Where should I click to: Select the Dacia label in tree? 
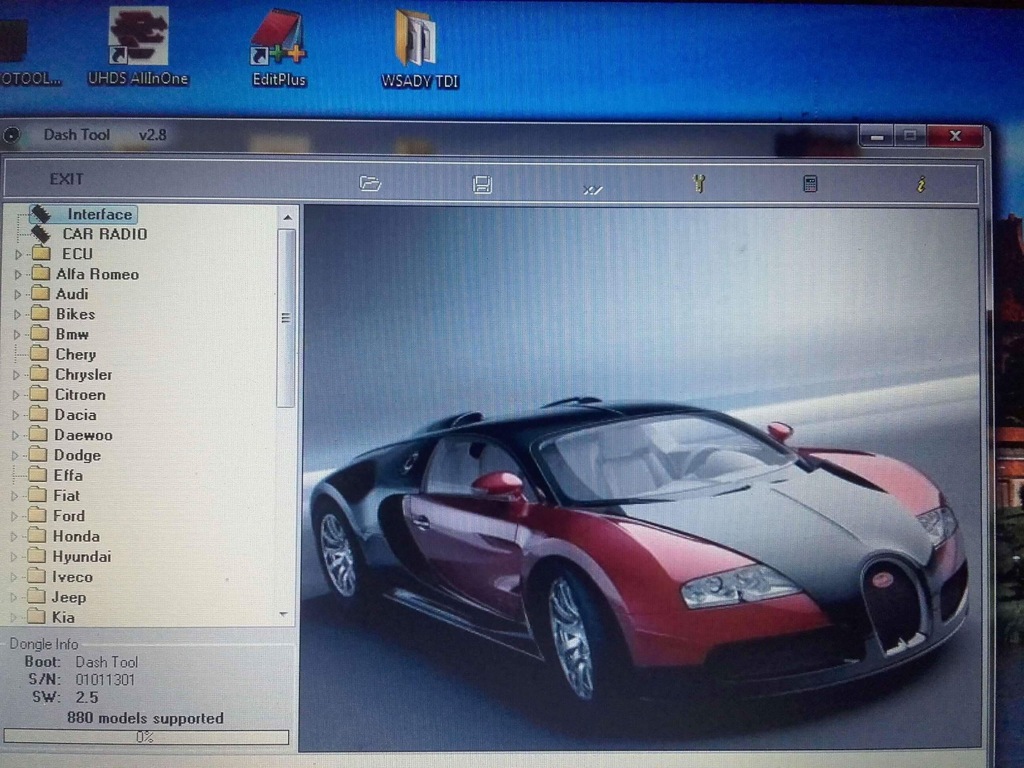75,415
